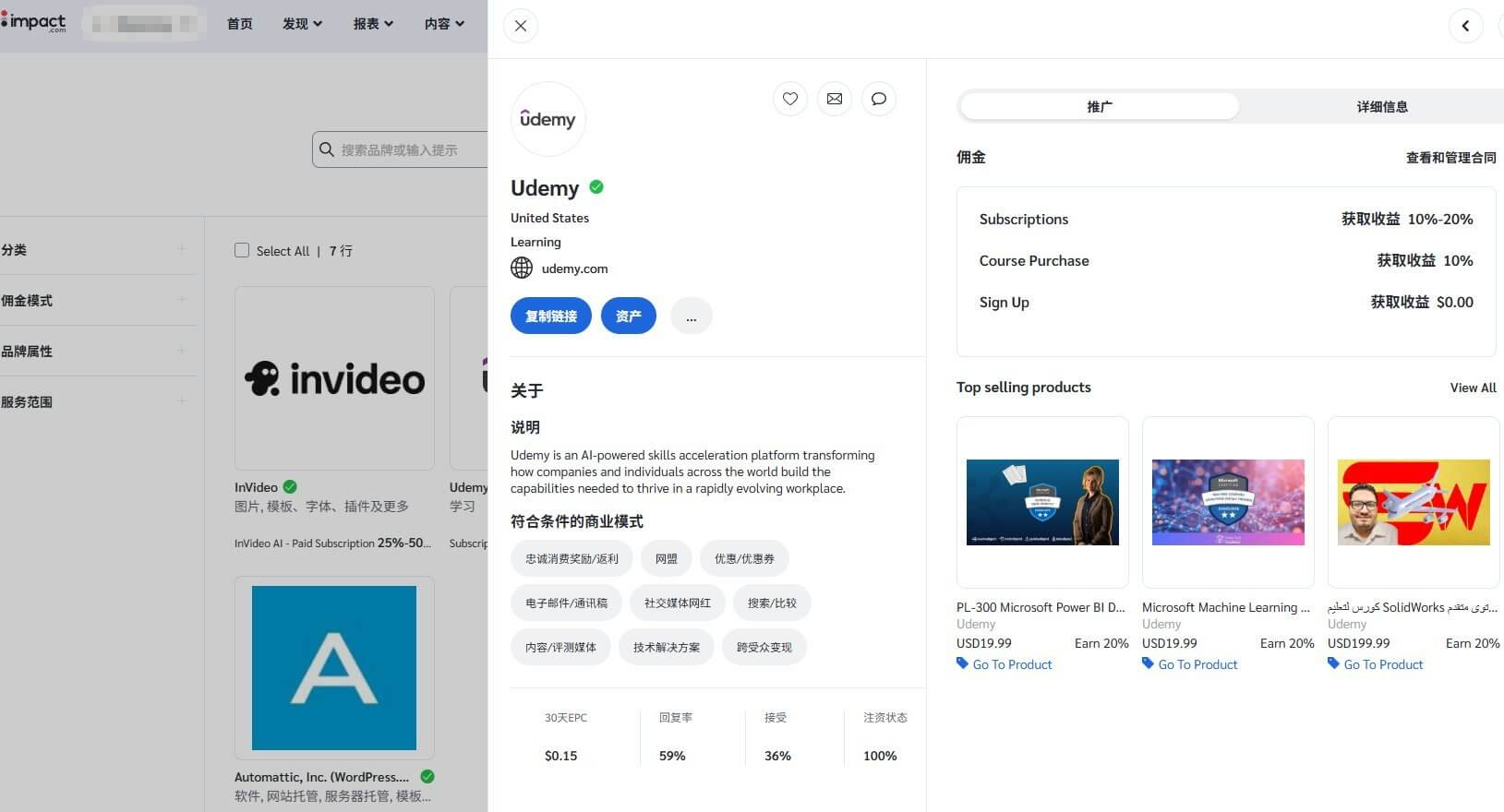The height and width of the screenshot is (812, 1504).
Task: Open PL-300 Power BI product thumbnail
Action: pos(1042,502)
